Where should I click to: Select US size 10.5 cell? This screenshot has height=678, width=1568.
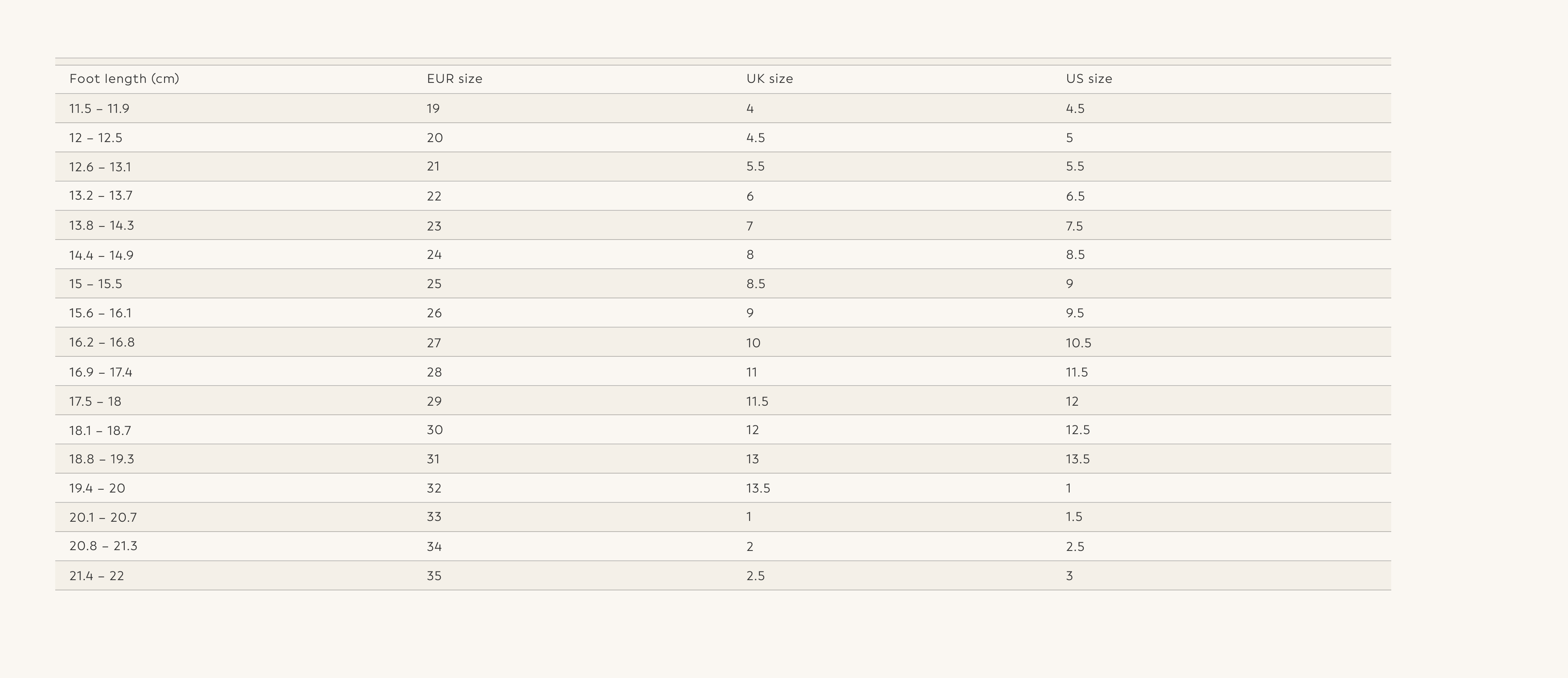1078,343
